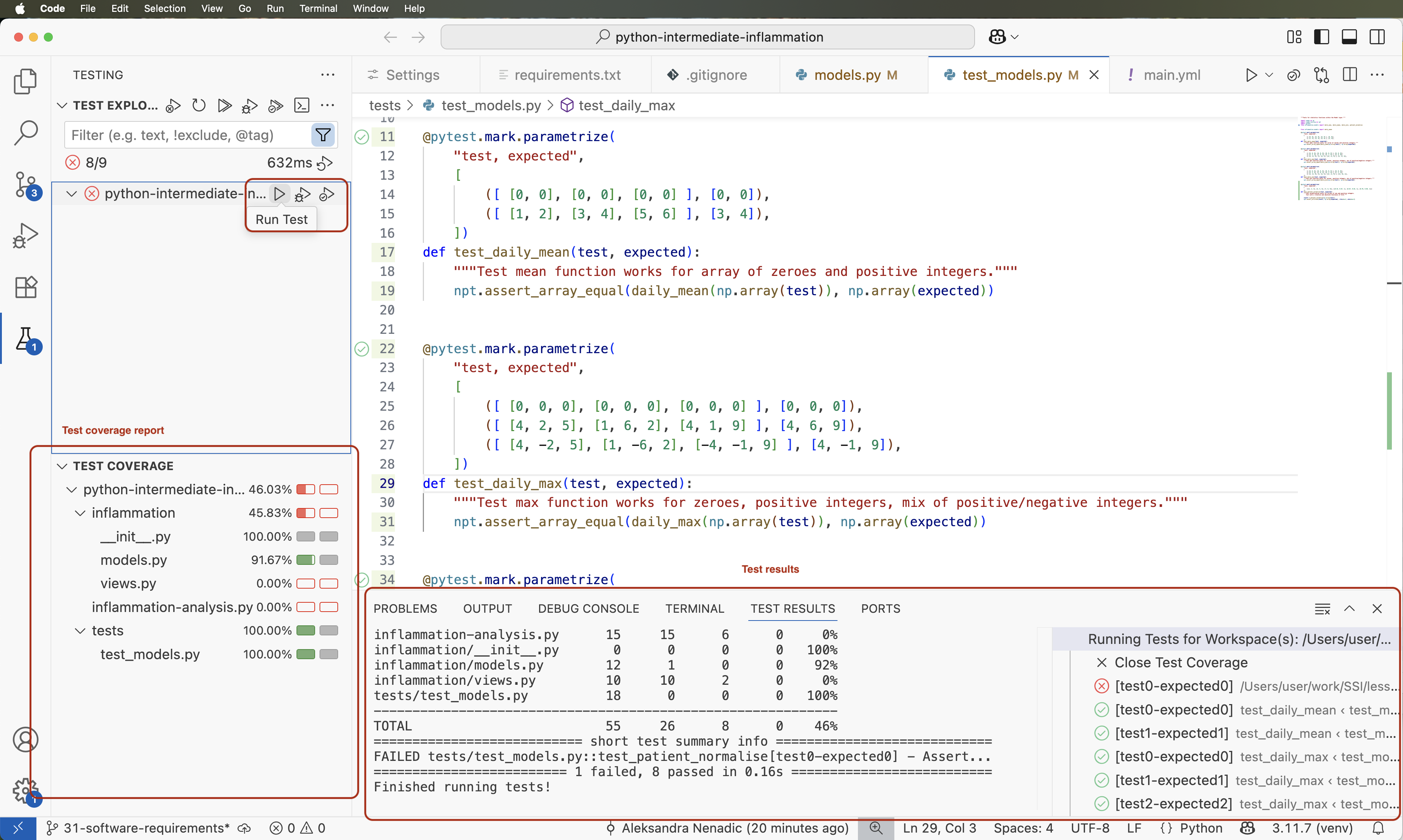Open the split editor icon
Image resolution: width=1403 pixels, height=840 pixels.
click(1350, 75)
